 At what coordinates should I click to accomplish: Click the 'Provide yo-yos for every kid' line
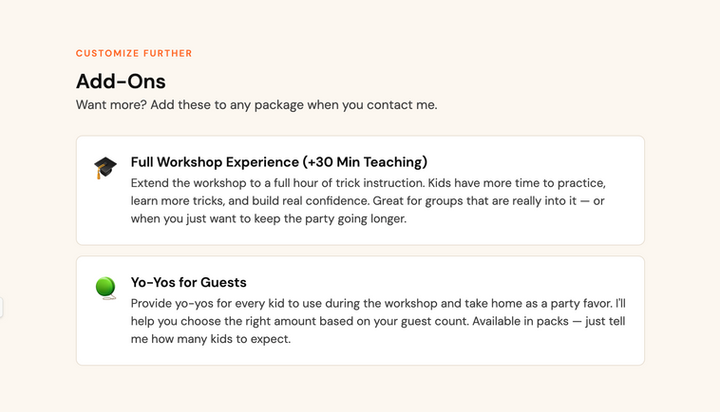pyautogui.click(x=378, y=304)
